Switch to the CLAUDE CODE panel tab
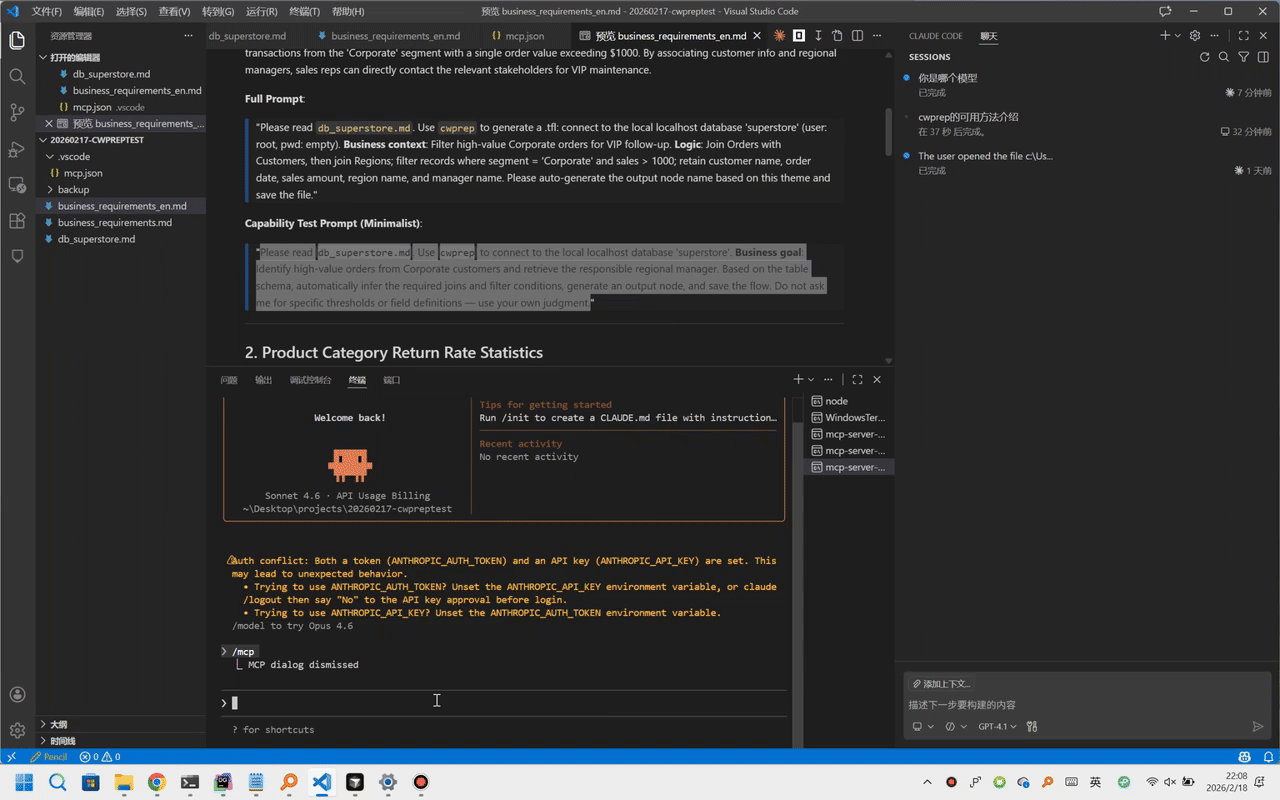This screenshot has height=800, width=1280. click(x=935, y=36)
